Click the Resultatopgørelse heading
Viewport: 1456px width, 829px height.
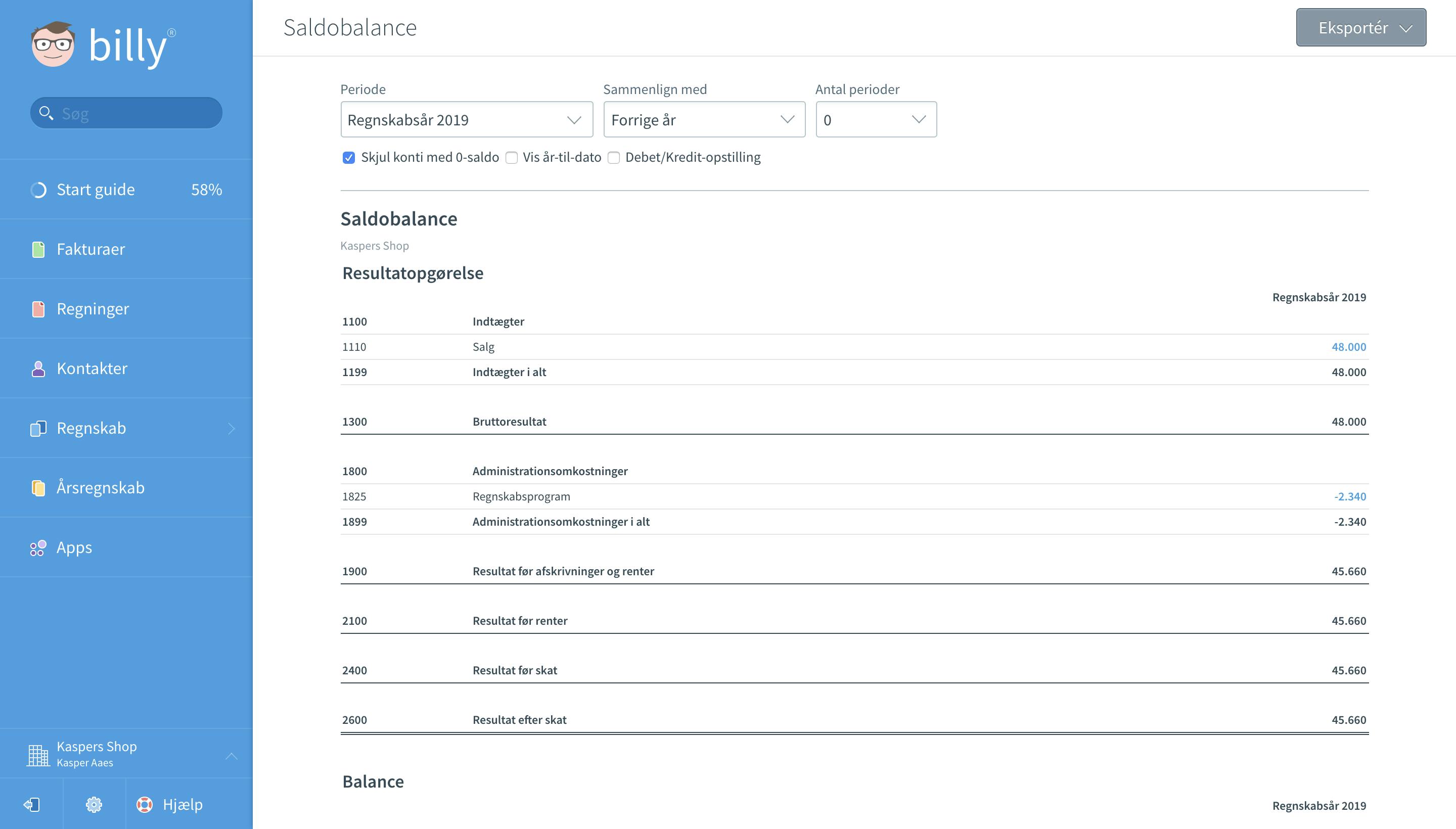click(x=413, y=273)
